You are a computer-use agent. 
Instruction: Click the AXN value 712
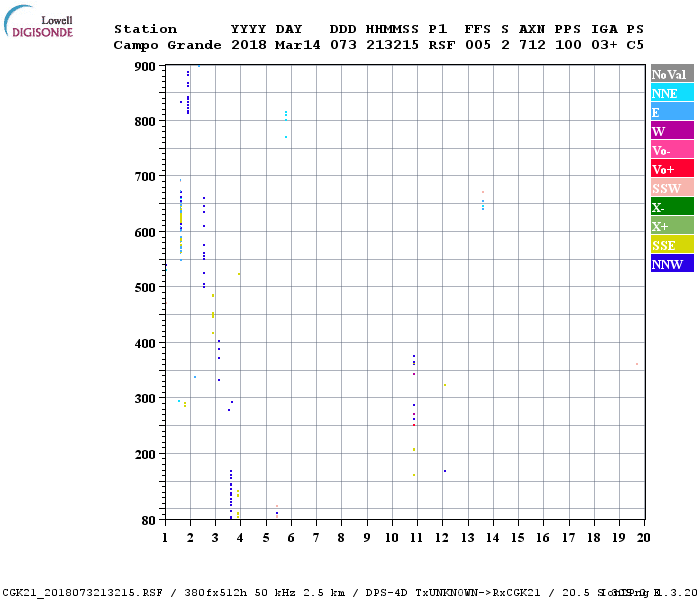pyautogui.click(x=532, y=45)
